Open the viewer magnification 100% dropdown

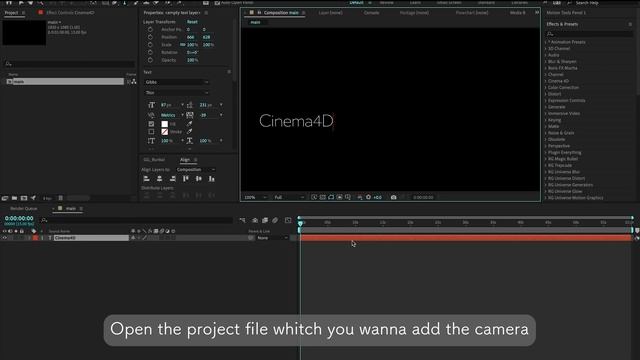[x=256, y=197]
